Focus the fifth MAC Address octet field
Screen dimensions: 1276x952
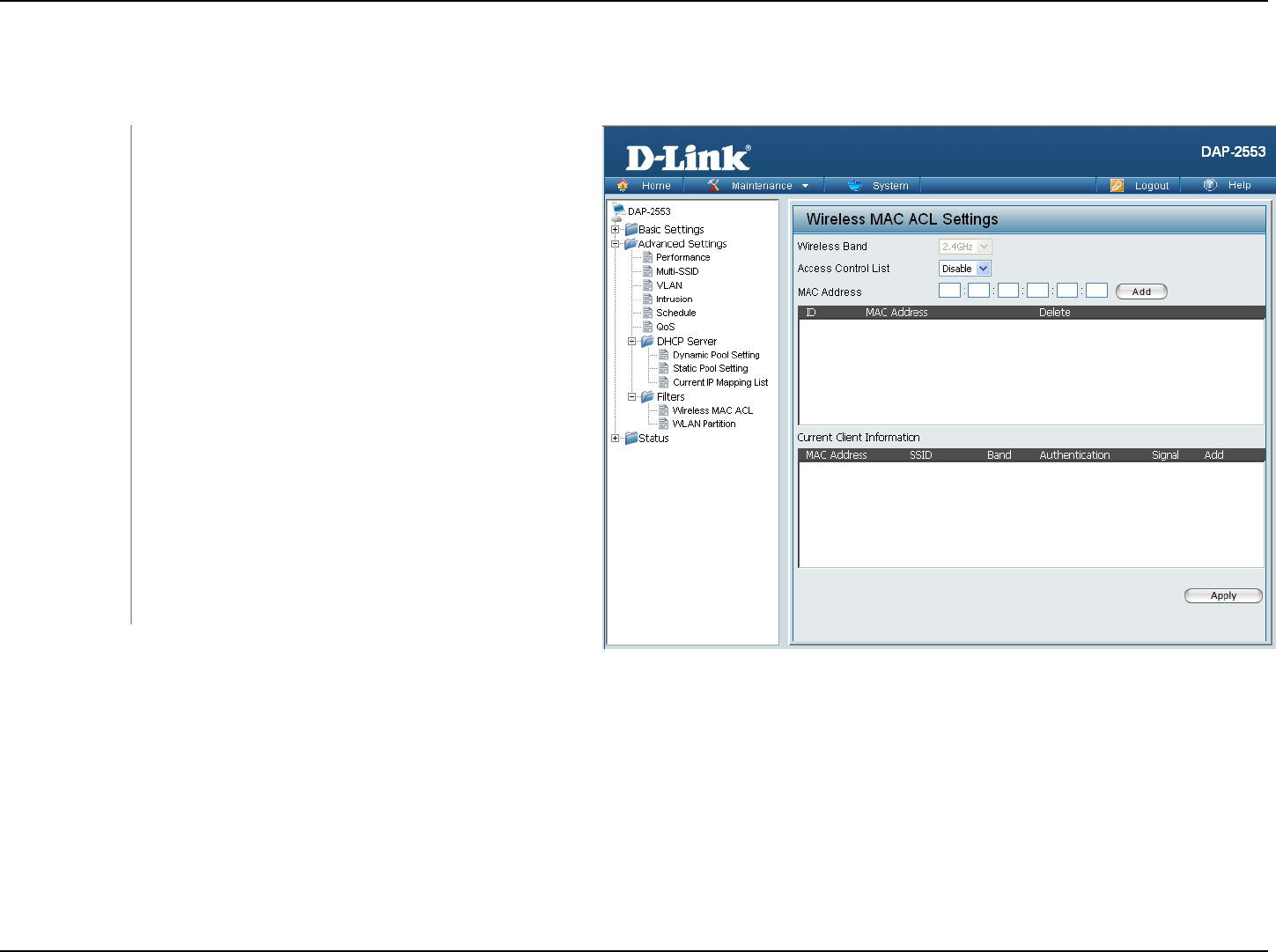coord(1067,291)
